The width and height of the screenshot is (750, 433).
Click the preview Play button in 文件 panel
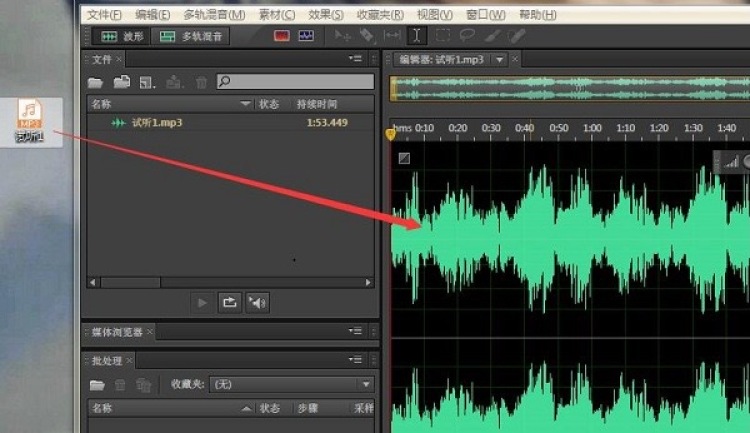pos(202,303)
